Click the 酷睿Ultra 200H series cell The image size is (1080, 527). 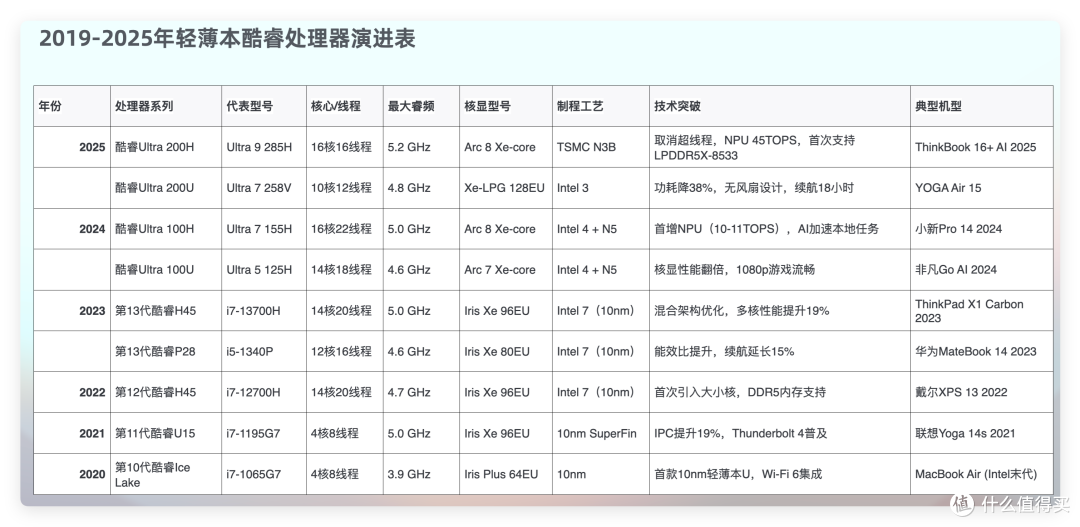coord(166,147)
